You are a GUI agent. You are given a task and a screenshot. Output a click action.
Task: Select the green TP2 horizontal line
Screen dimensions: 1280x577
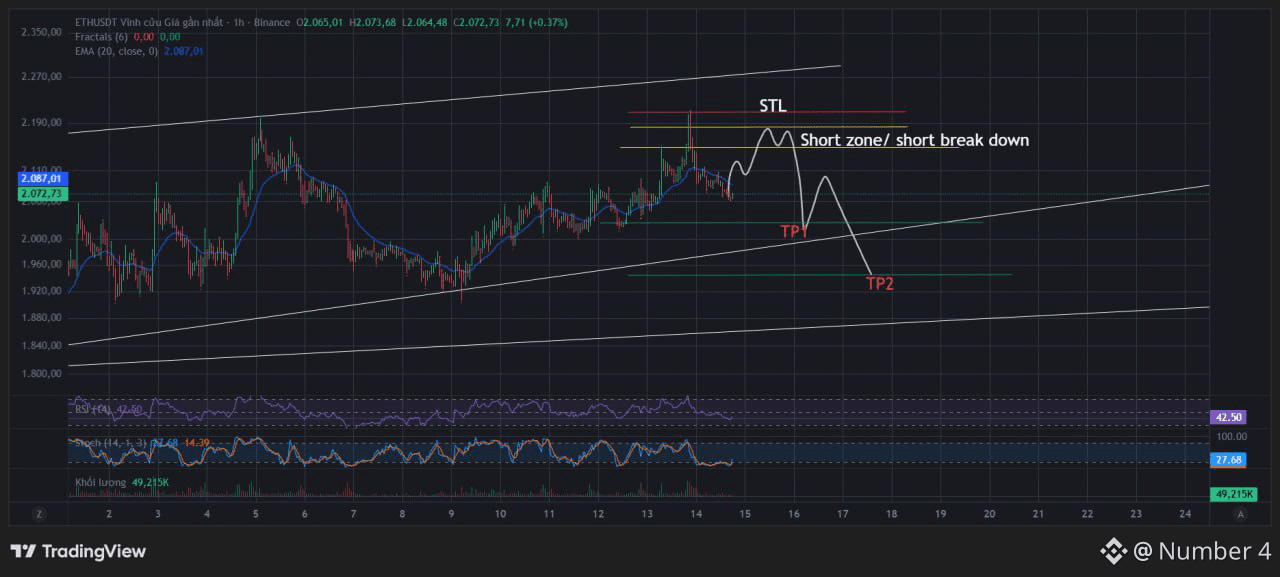tap(820, 274)
